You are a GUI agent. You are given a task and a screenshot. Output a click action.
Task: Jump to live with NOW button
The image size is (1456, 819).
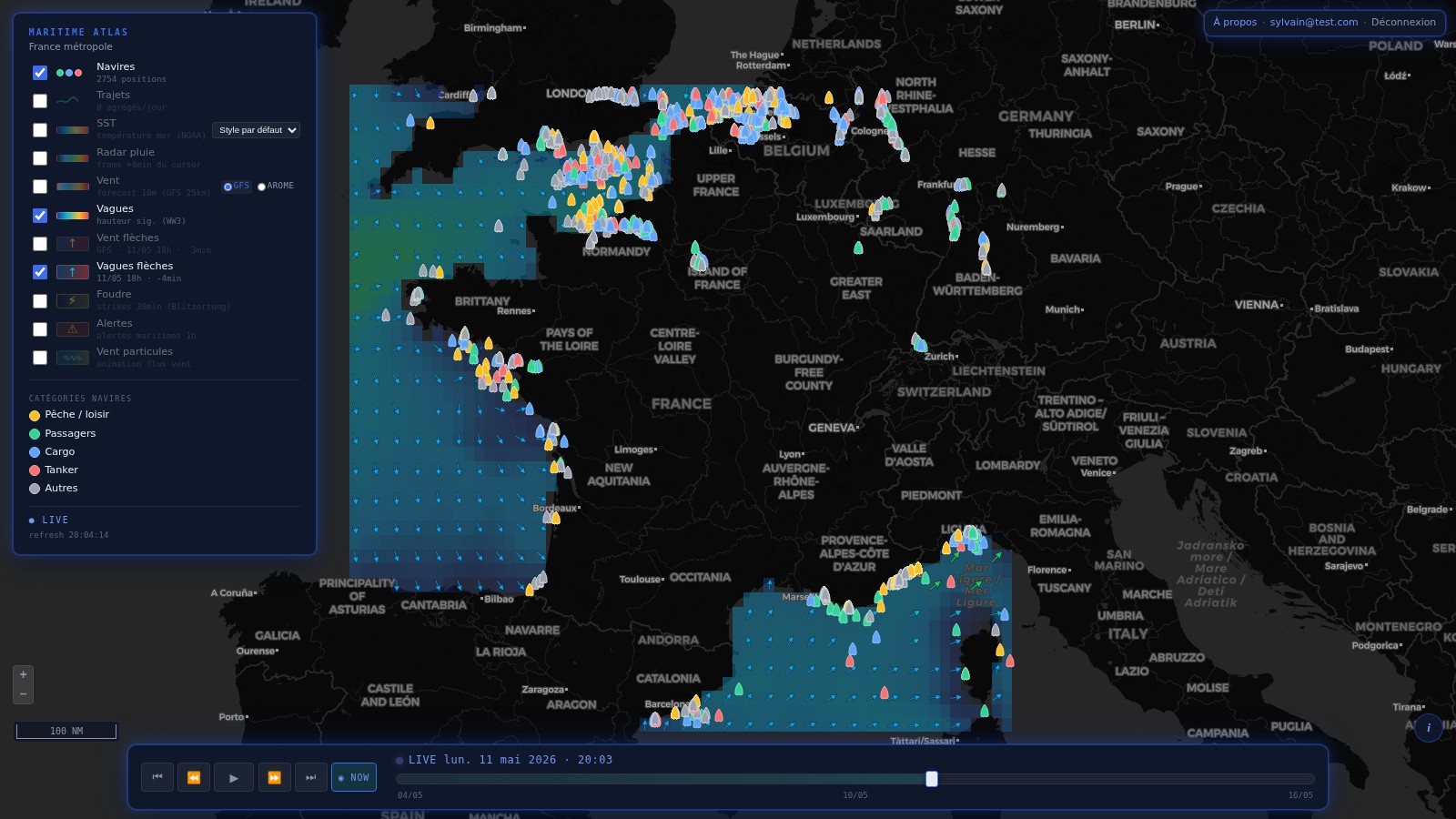pos(354,777)
